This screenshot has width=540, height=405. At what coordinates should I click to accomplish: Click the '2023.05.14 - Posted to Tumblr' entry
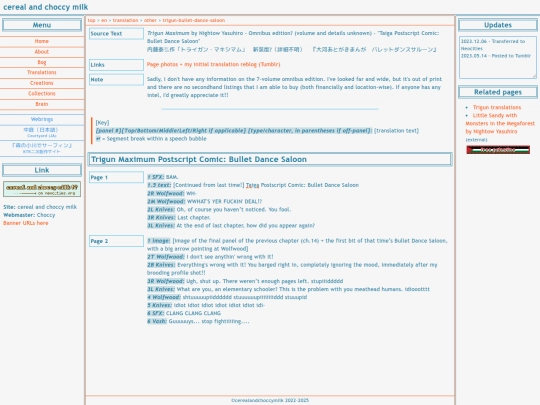[x=496, y=56]
